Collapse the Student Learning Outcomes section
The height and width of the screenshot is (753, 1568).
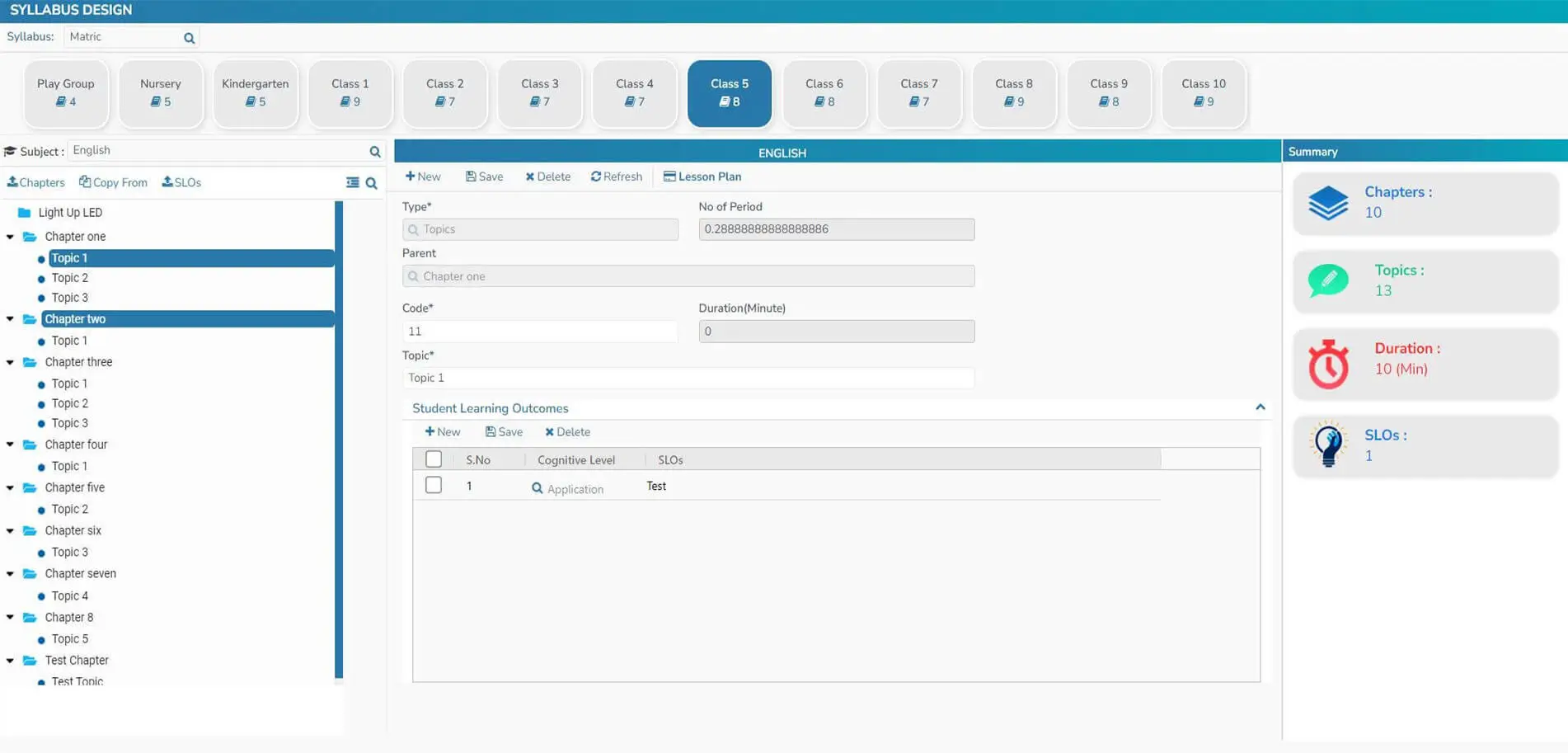tap(1260, 407)
